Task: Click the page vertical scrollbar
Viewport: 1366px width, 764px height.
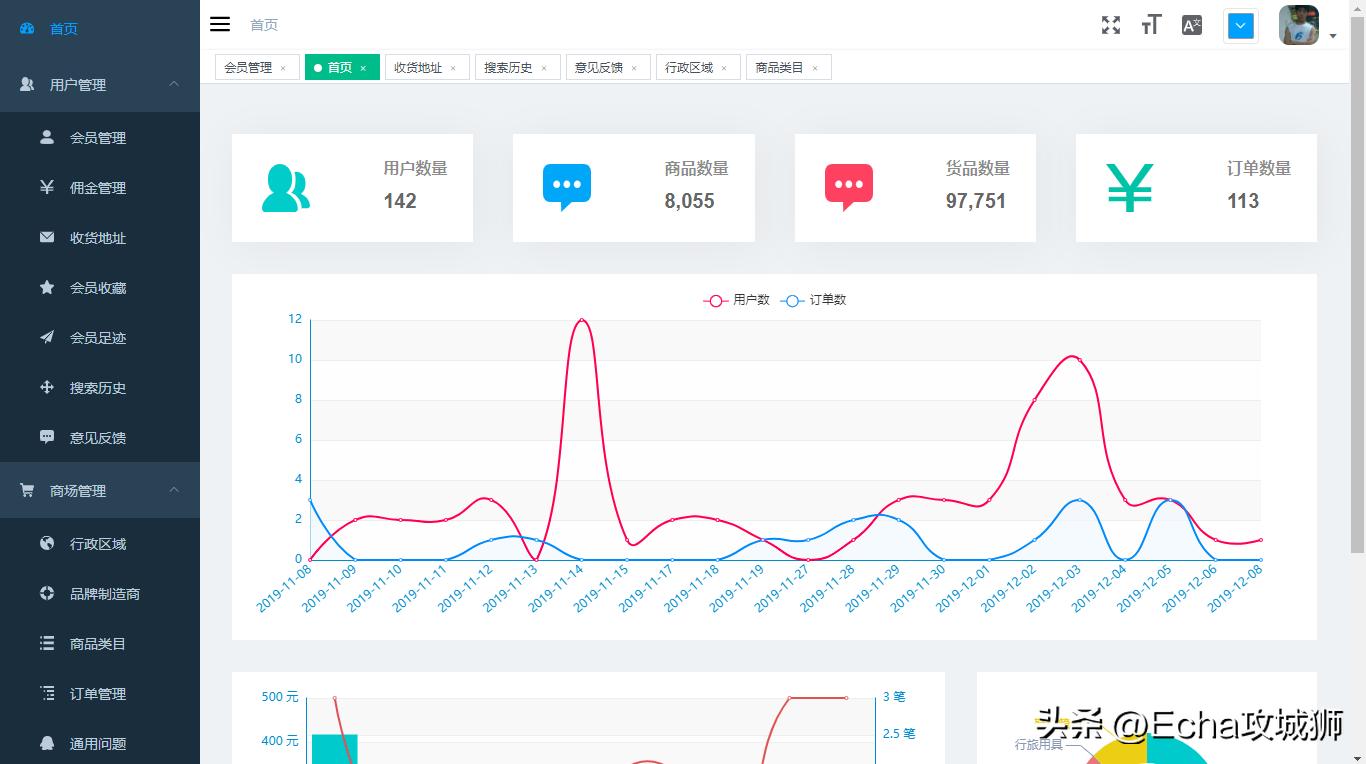Action: (x=1357, y=300)
